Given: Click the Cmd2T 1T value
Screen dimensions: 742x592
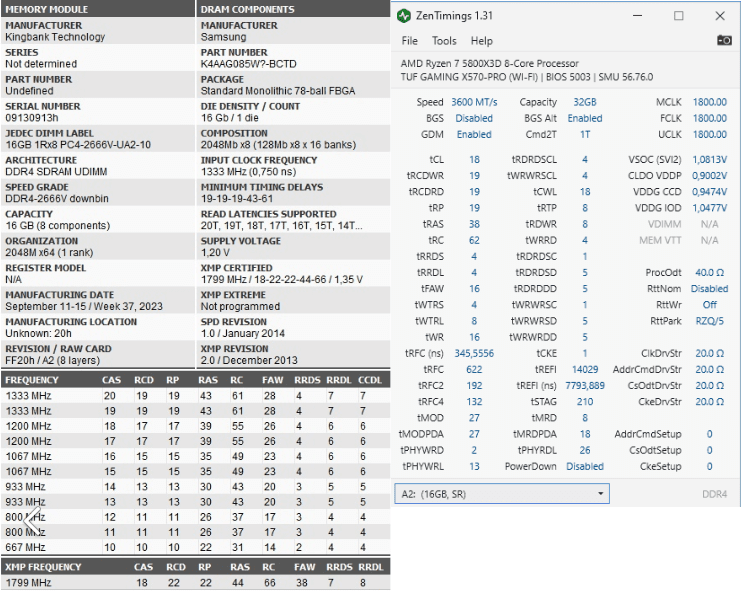Looking at the screenshot, I should (585, 134).
